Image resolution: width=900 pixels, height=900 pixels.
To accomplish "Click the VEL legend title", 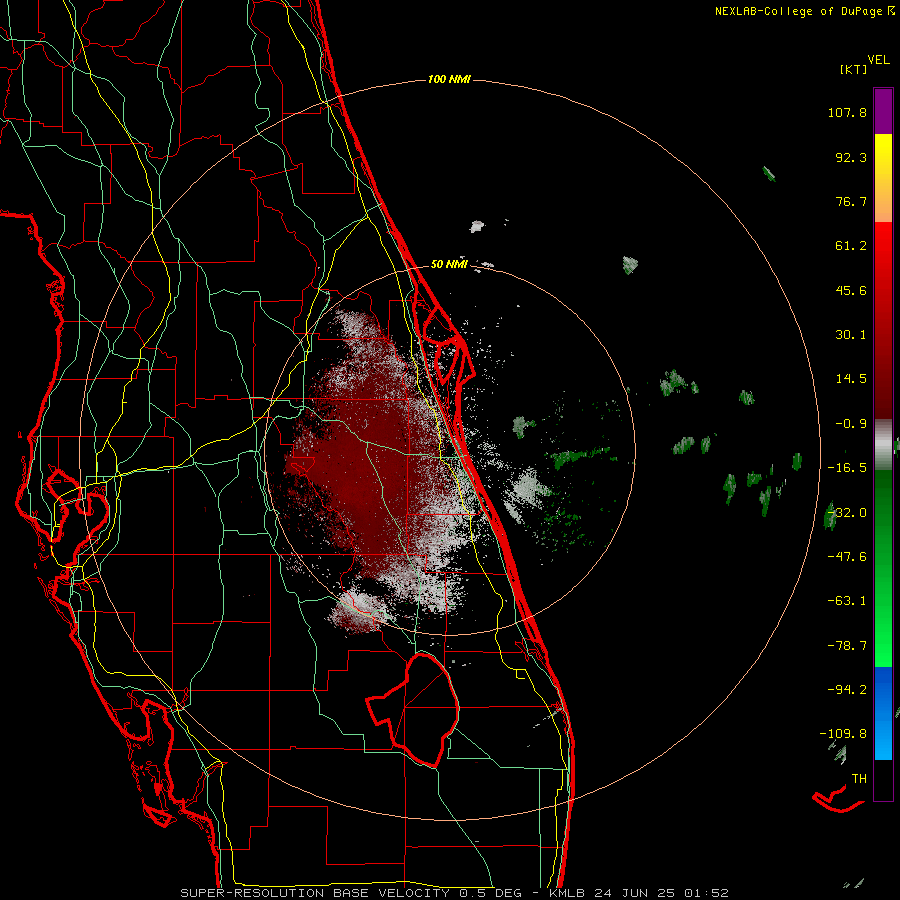I will (x=878, y=60).
